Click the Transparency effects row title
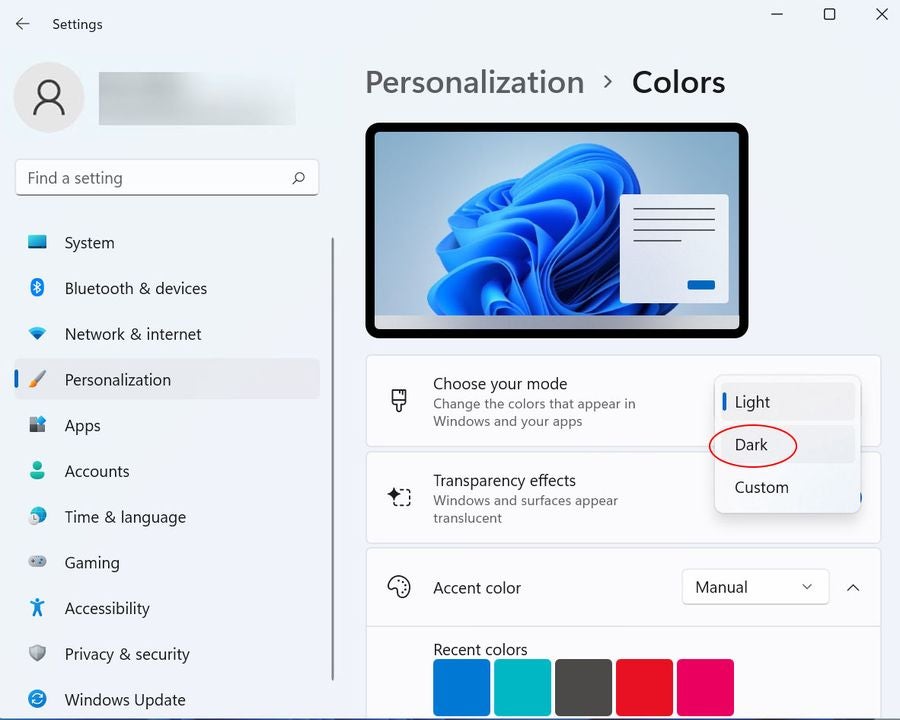Screen dimensions: 900x720 (x=504, y=480)
